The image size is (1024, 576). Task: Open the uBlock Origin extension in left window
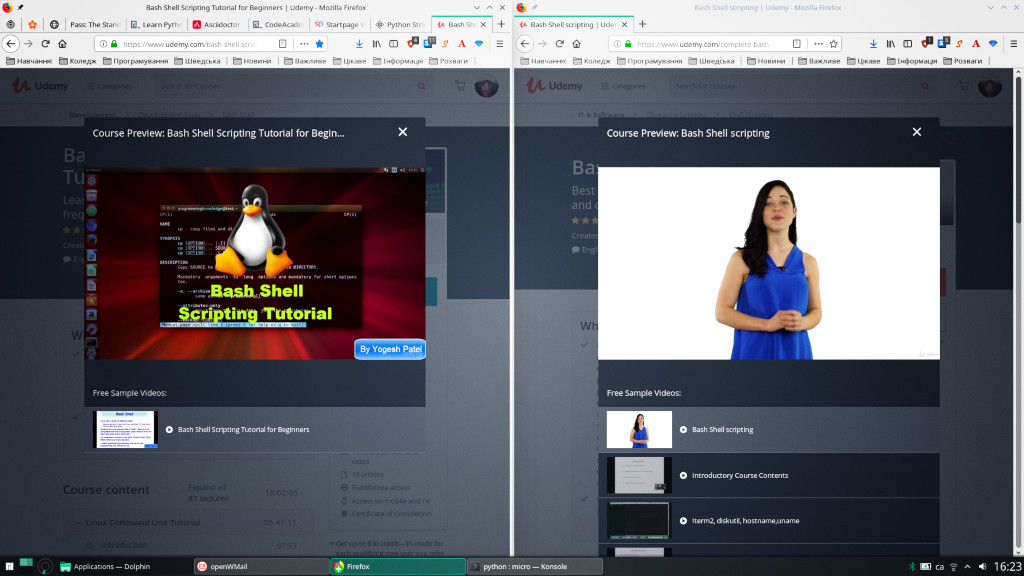point(412,44)
